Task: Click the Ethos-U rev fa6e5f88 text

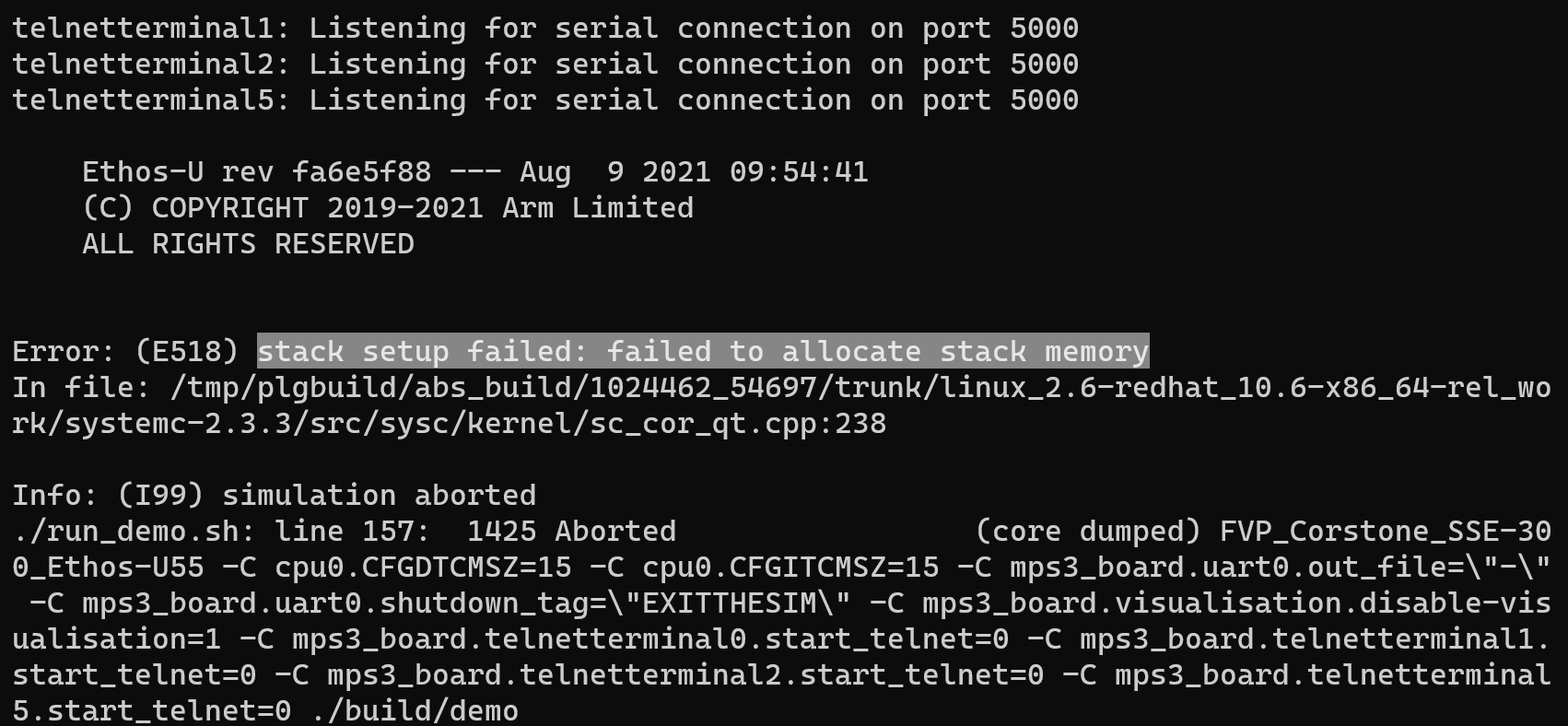Action: (x=256, y=172)
